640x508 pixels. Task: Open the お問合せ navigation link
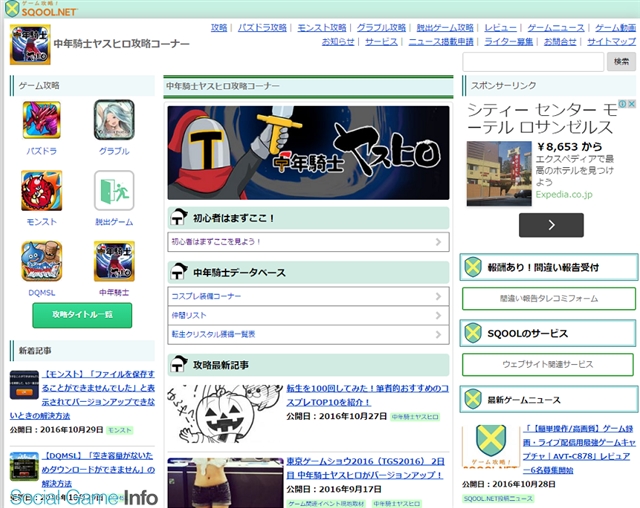coord(560,42)
